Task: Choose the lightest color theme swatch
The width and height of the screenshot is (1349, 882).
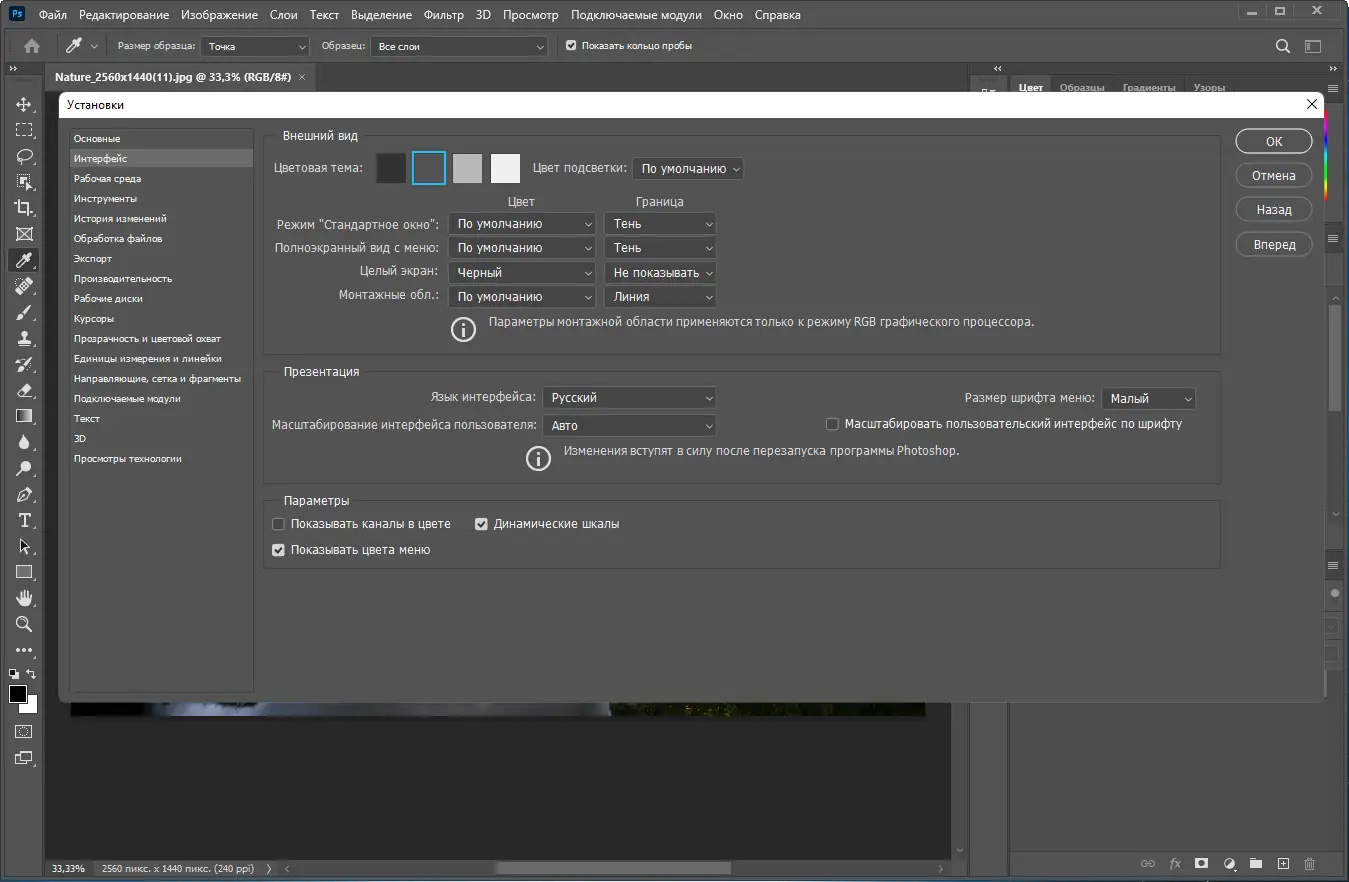Action: click(506, 169)
